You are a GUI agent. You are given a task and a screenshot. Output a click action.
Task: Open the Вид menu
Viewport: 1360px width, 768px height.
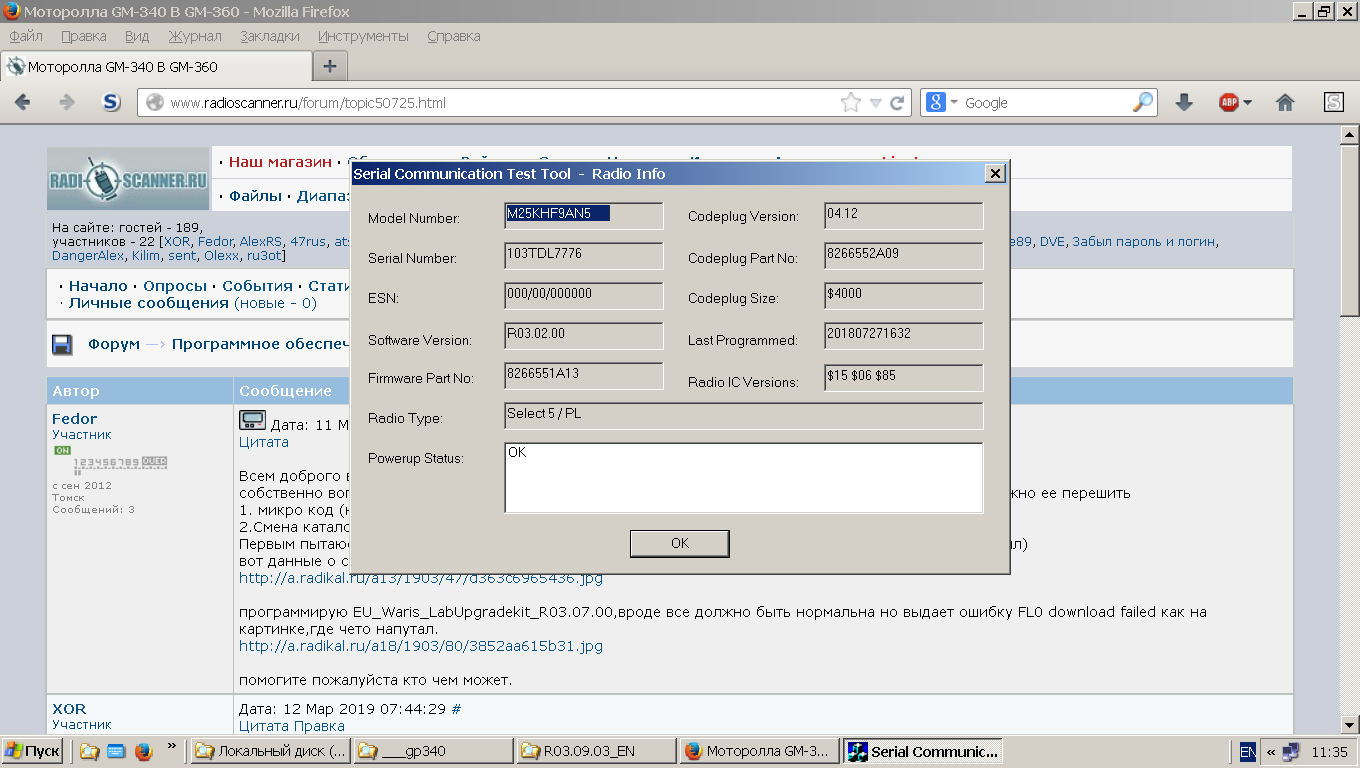[x=137, y=36]
